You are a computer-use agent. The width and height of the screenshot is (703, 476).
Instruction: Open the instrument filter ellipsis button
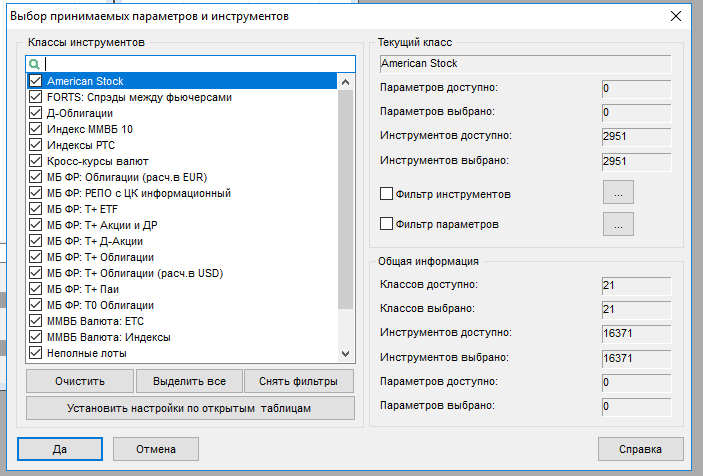pos(618,192)
